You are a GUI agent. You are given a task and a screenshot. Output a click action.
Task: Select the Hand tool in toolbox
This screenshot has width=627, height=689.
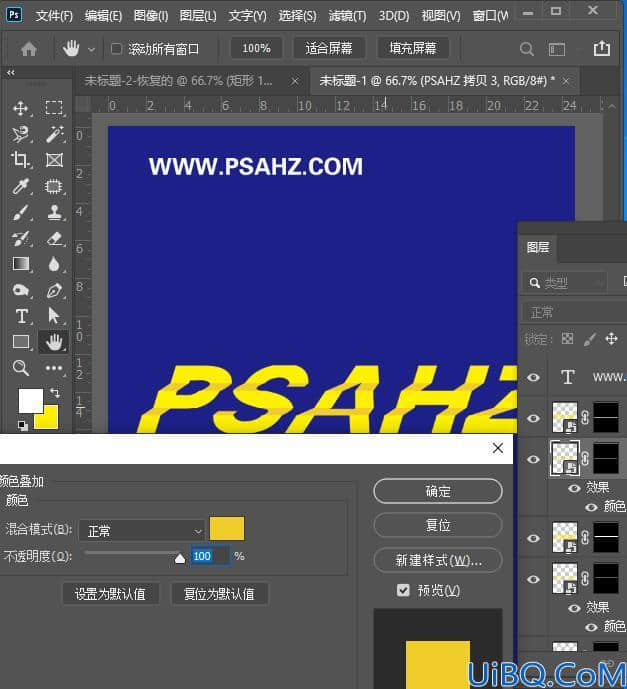[x=54, y=342]
